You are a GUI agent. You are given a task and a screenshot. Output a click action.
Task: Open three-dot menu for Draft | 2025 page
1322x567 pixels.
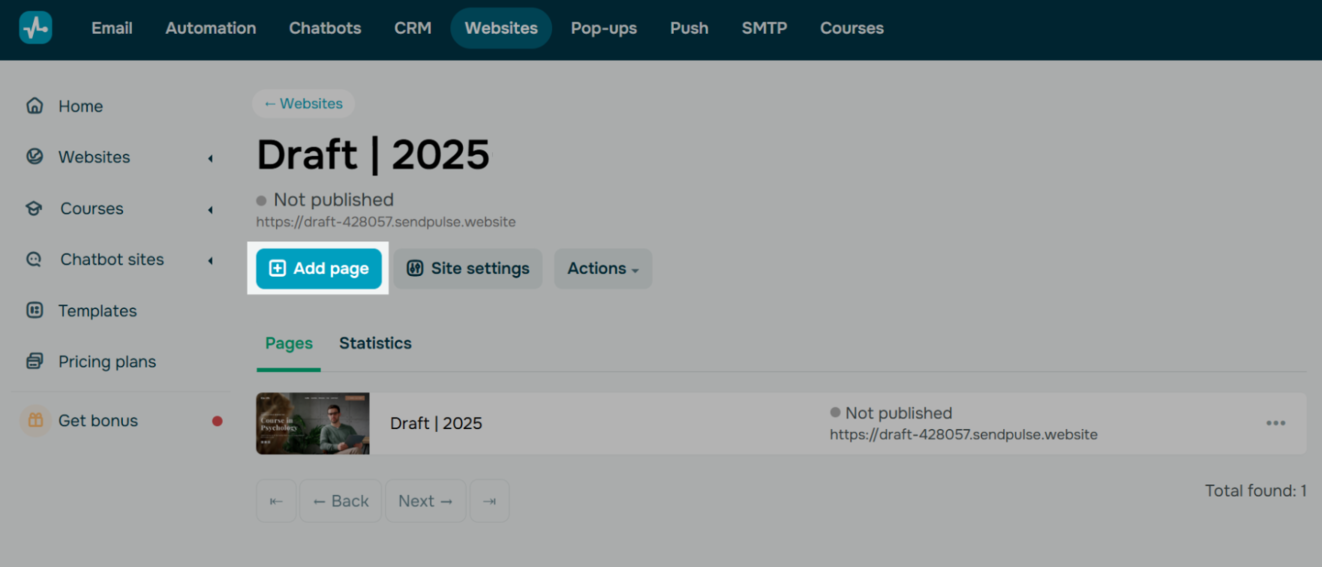(1275, 423)
